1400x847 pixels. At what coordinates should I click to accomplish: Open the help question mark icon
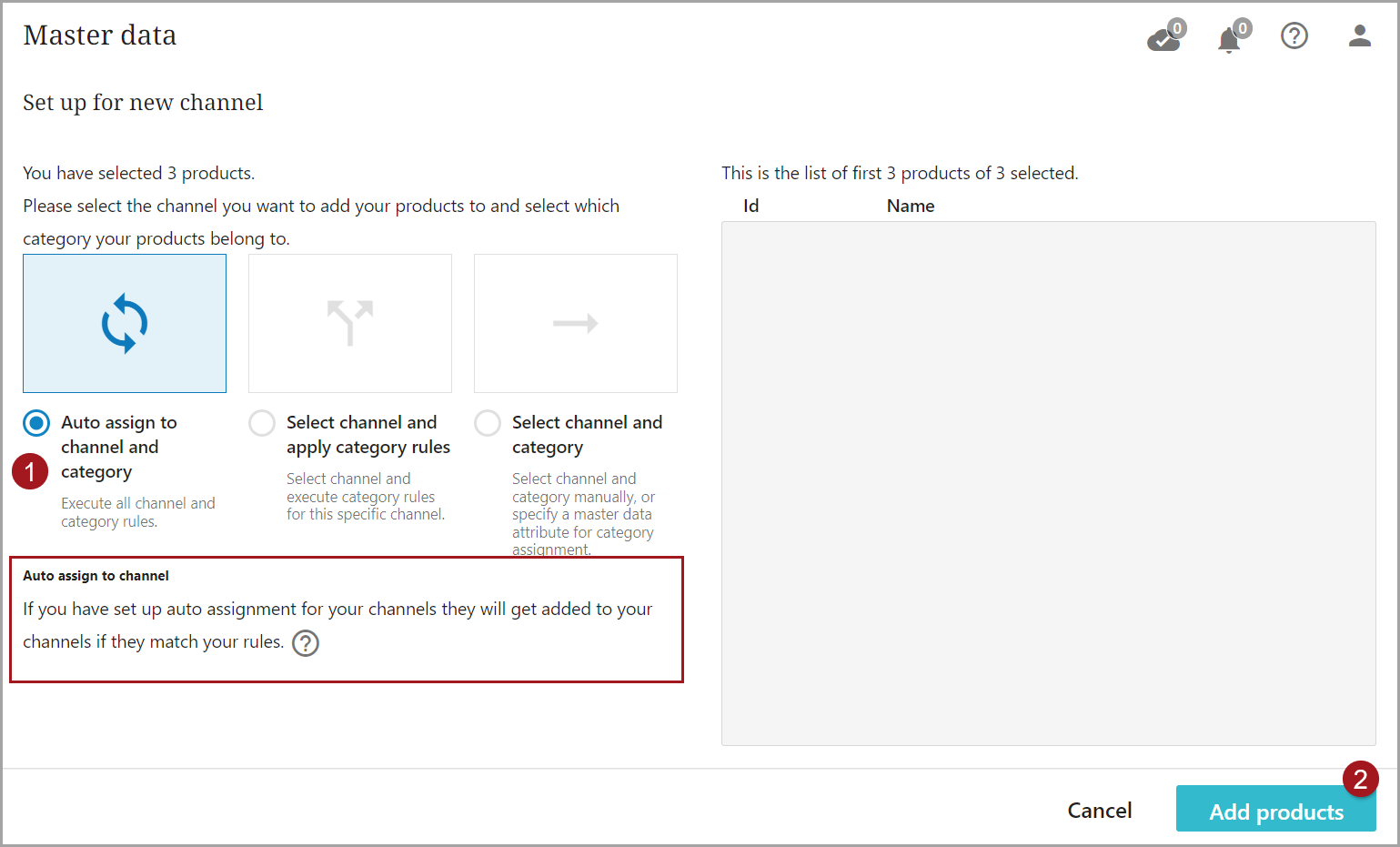pos(1294,36)
